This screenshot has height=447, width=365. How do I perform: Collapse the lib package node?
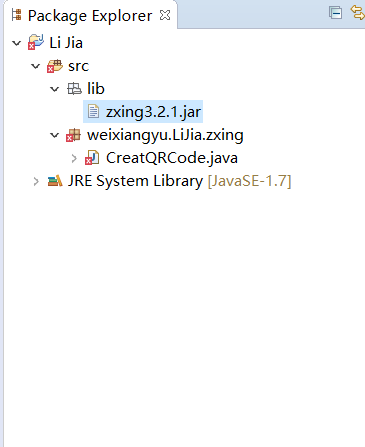click(x=54, y=89)
